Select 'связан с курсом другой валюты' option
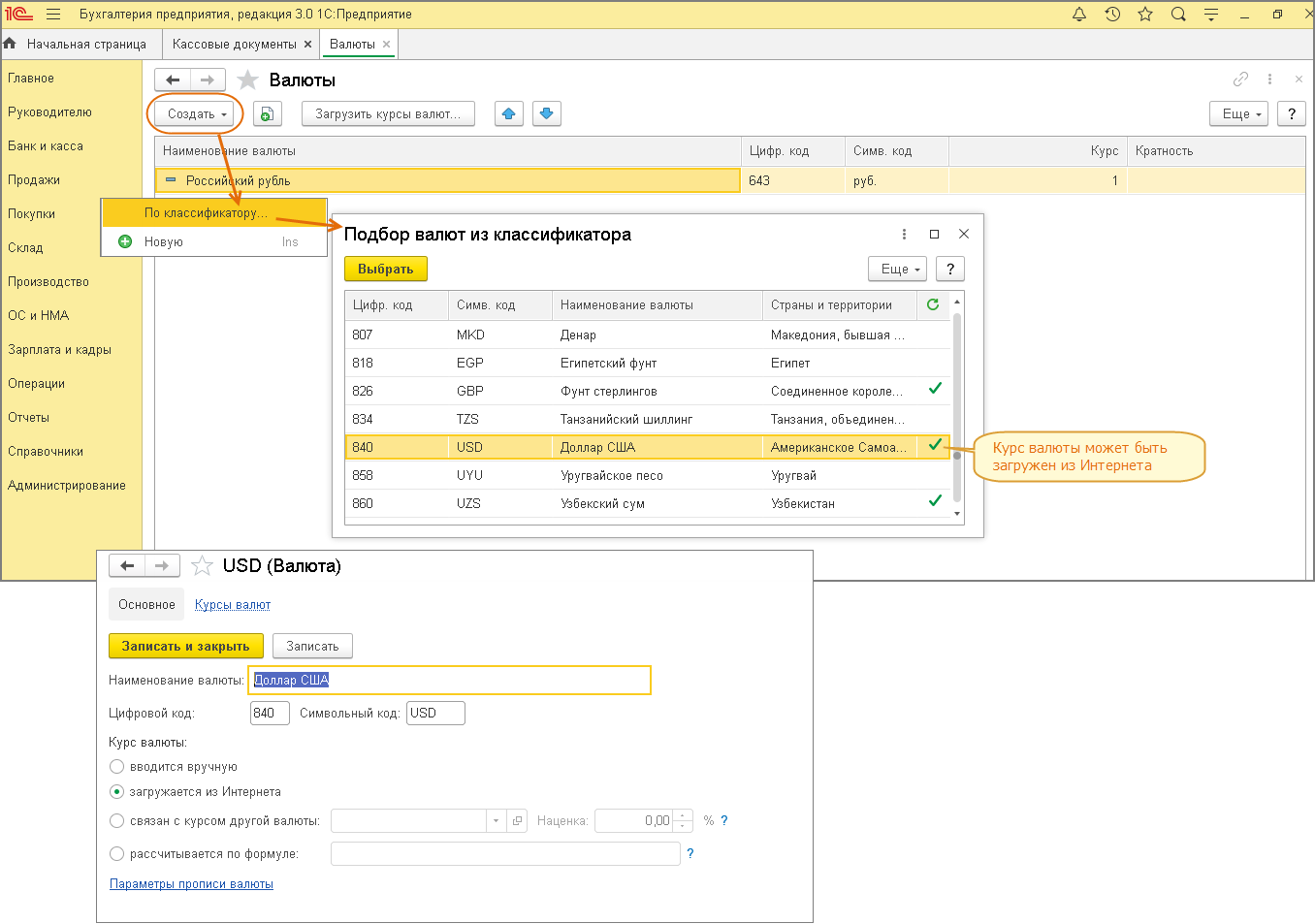This screenshot has width=1315, height=924. pyautogui.click(x=117, y=821)
